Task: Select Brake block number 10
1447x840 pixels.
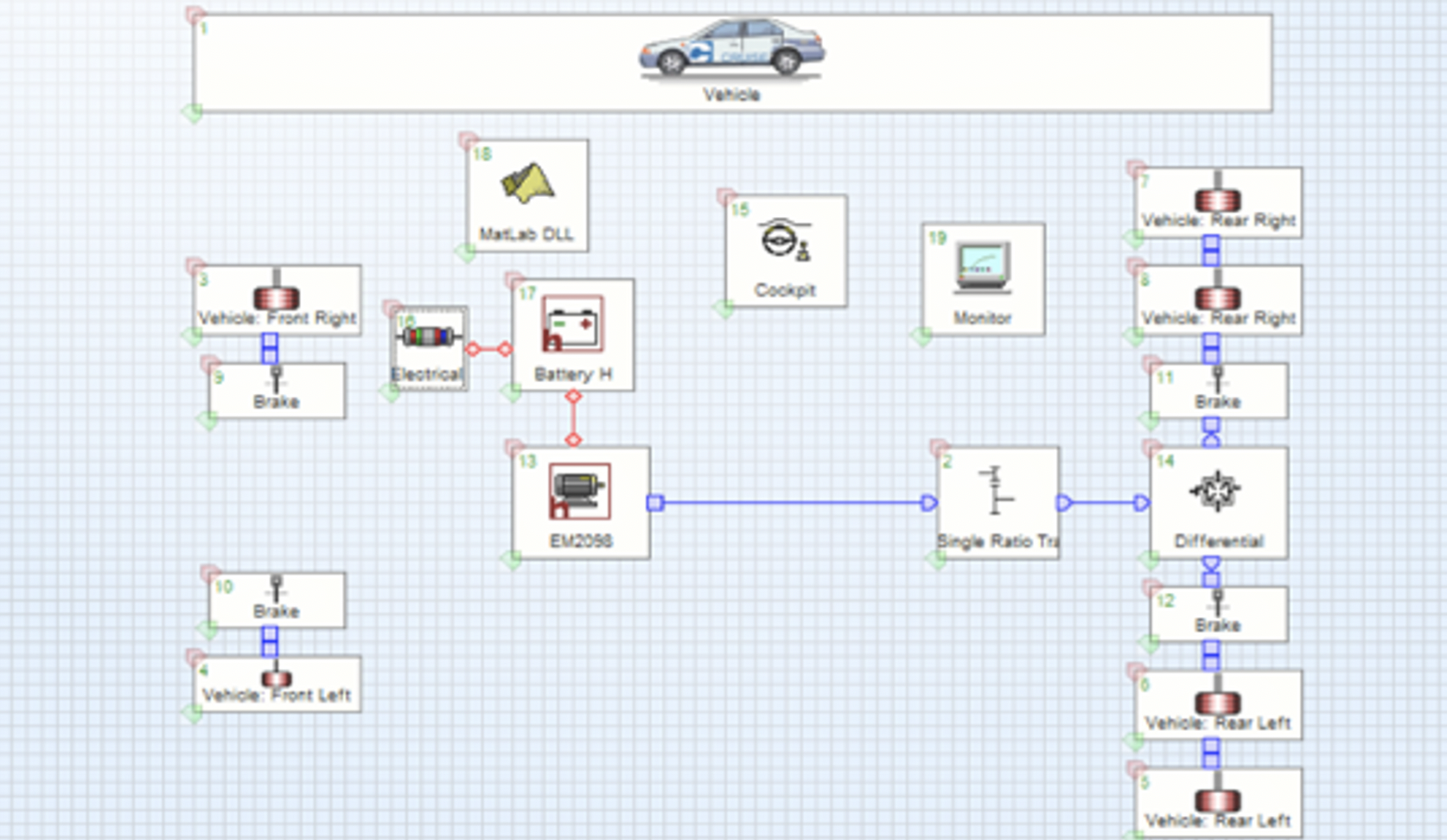Action: (x=277, y=600)
